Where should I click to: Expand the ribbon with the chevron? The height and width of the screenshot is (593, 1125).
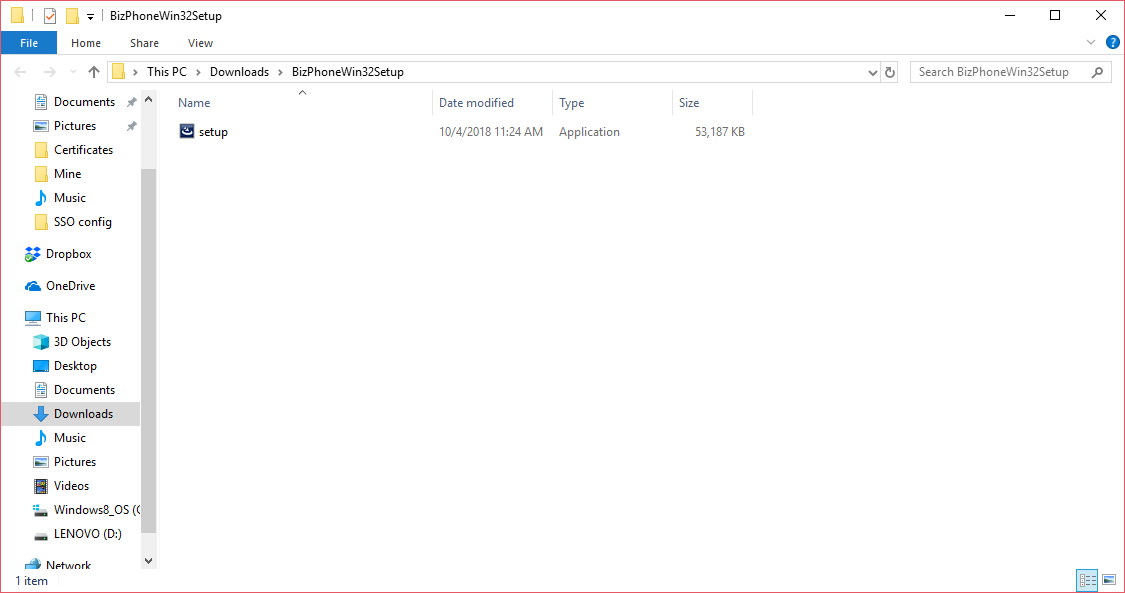(x=1091, y=43)
